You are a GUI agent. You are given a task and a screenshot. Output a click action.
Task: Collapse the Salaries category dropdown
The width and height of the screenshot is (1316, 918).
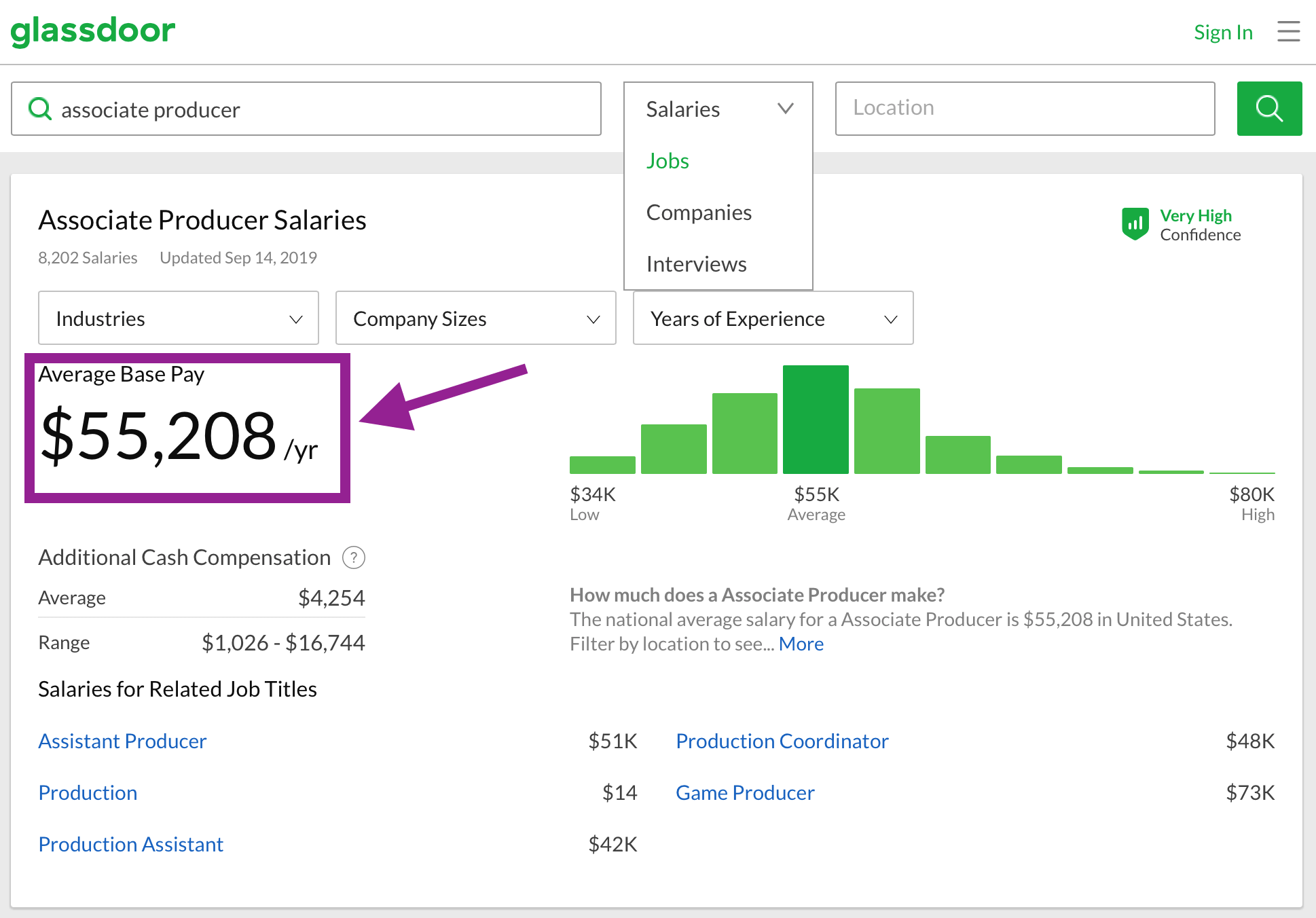click(718, 109)
